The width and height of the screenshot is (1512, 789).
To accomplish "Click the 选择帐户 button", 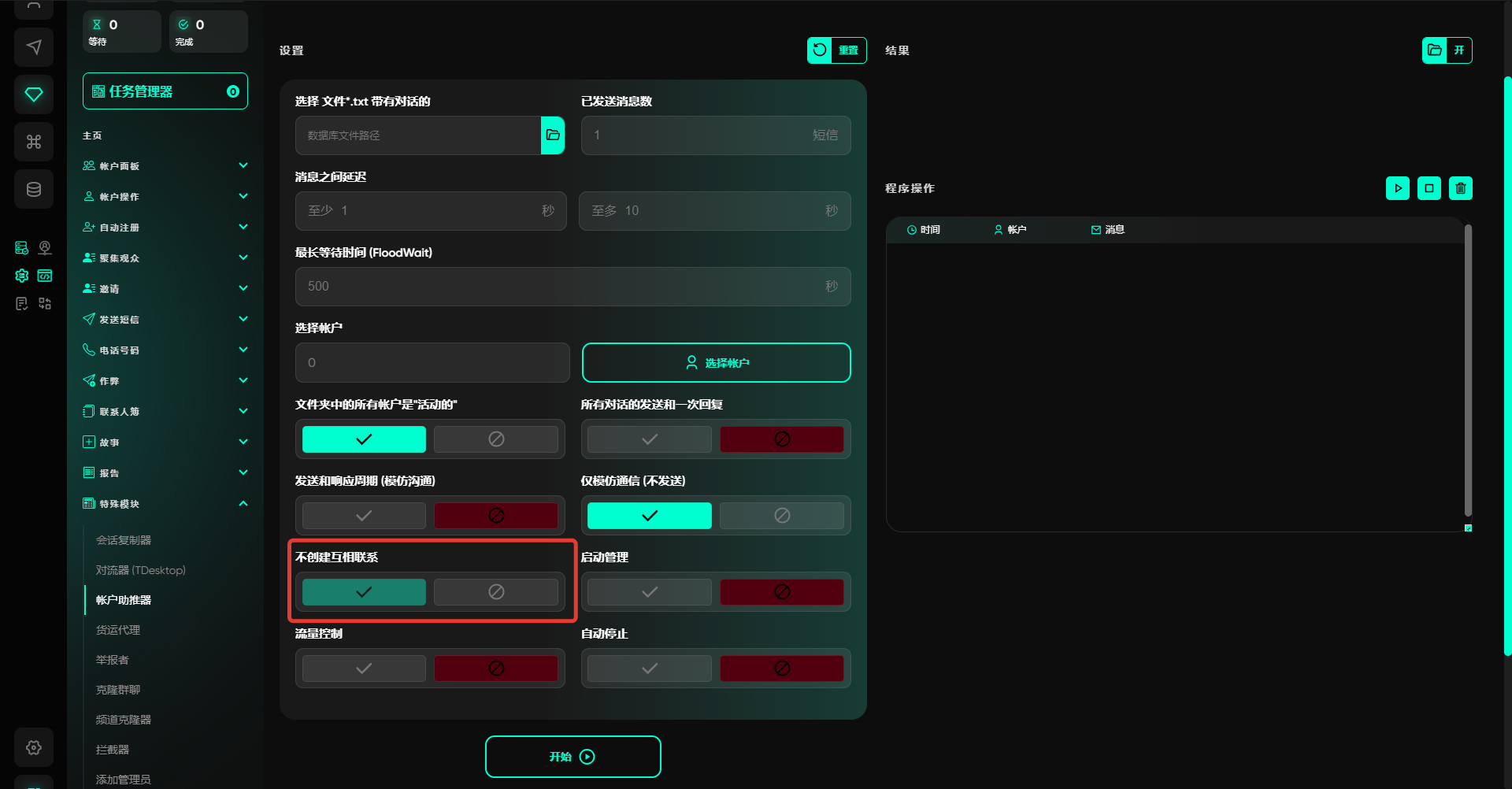I will (716, 363).
